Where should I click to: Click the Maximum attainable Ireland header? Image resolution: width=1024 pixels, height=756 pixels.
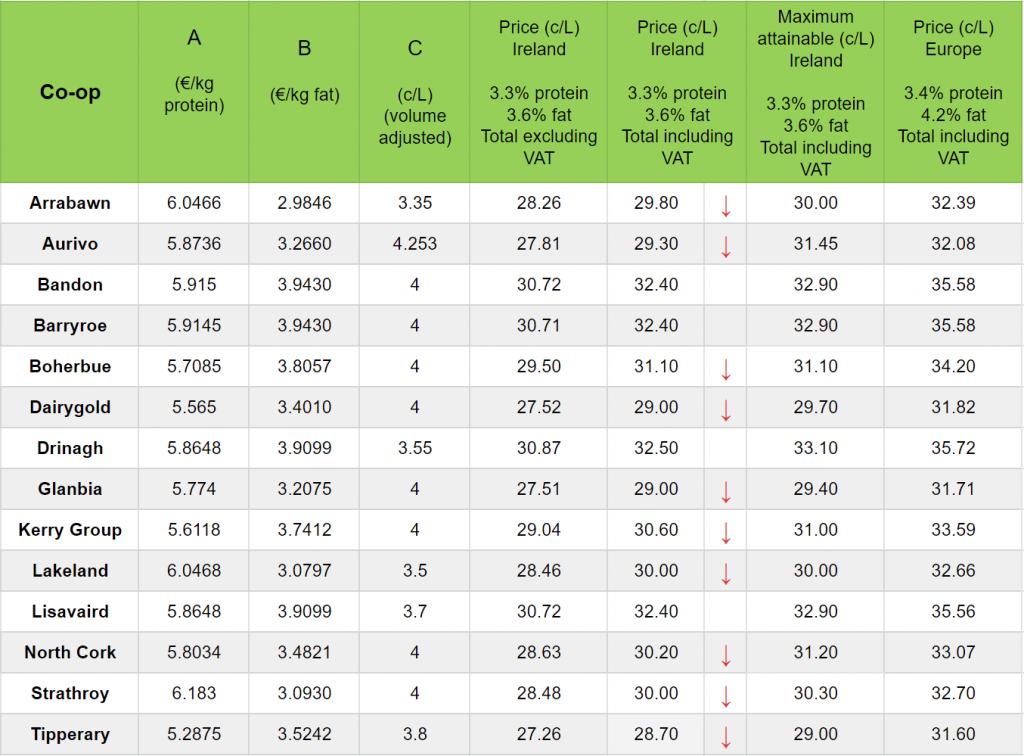(815, 92)
